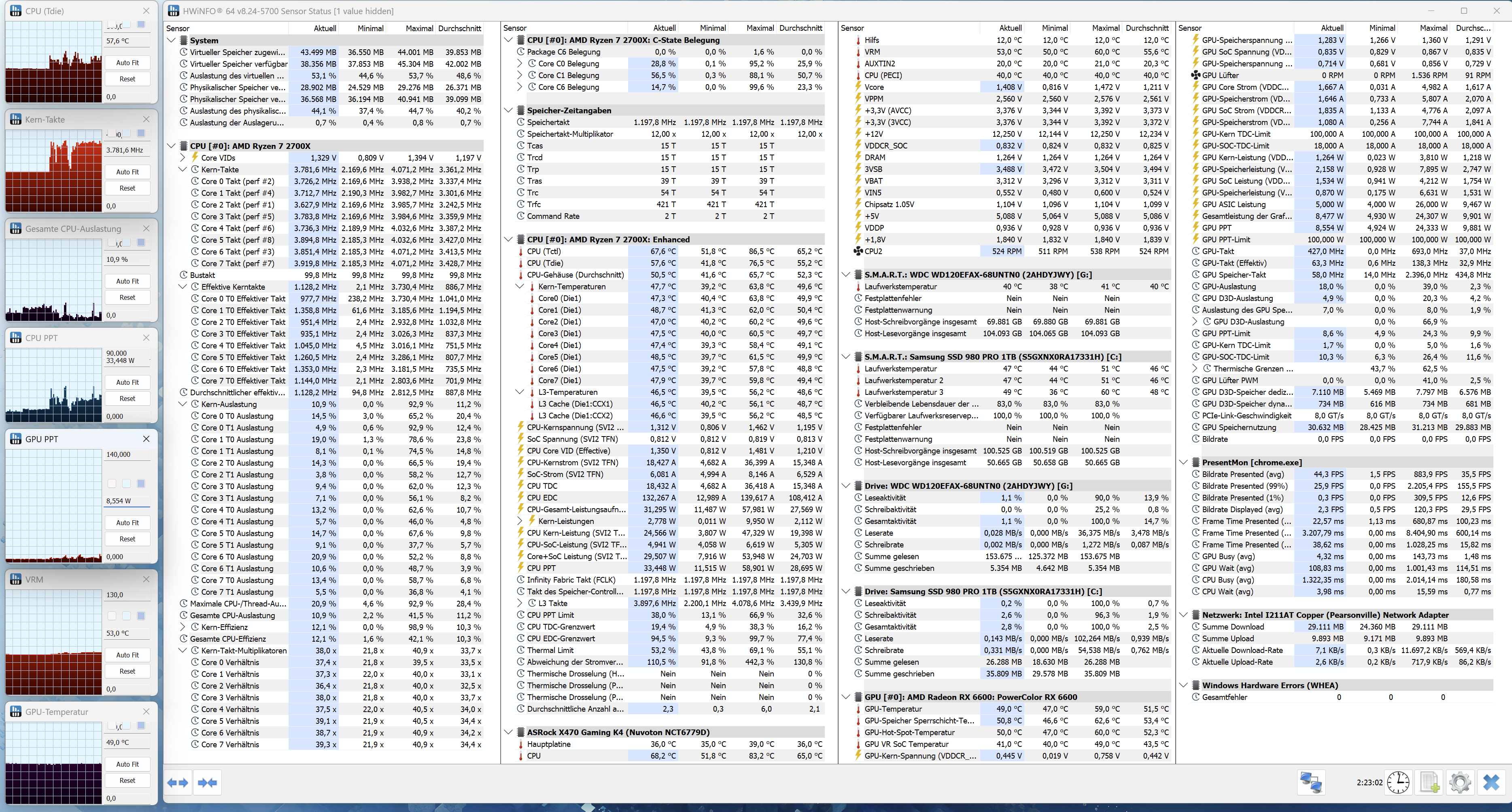
Task: Click the clock icon to reset elapsed time
Action: coord(1398,782)
